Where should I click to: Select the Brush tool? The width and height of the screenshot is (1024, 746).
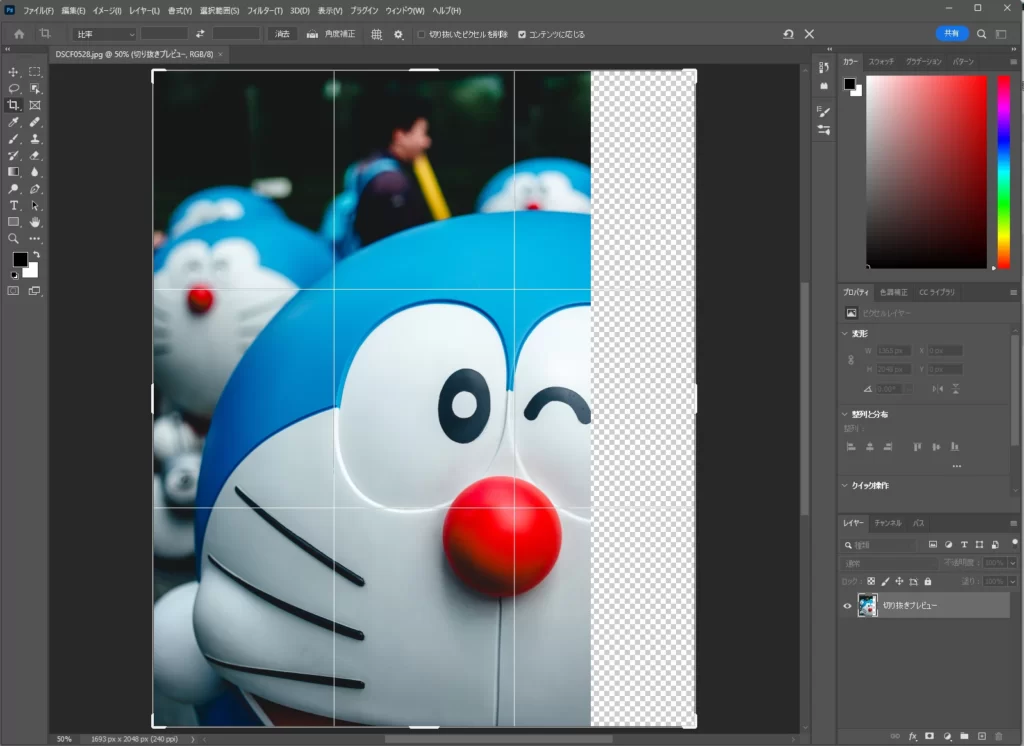[13, 138]
